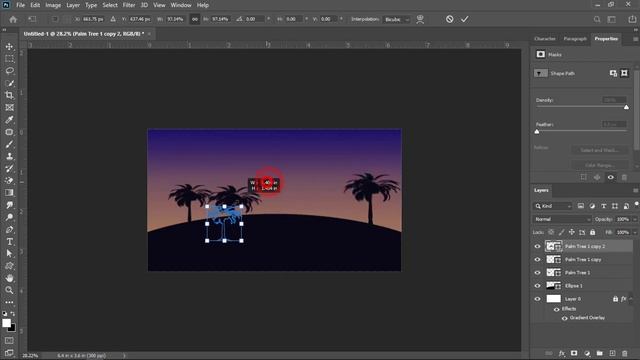Switch to the Paragraph tab
The height and width of the screenshot is (360, 640).
click(x=575, y=39)
